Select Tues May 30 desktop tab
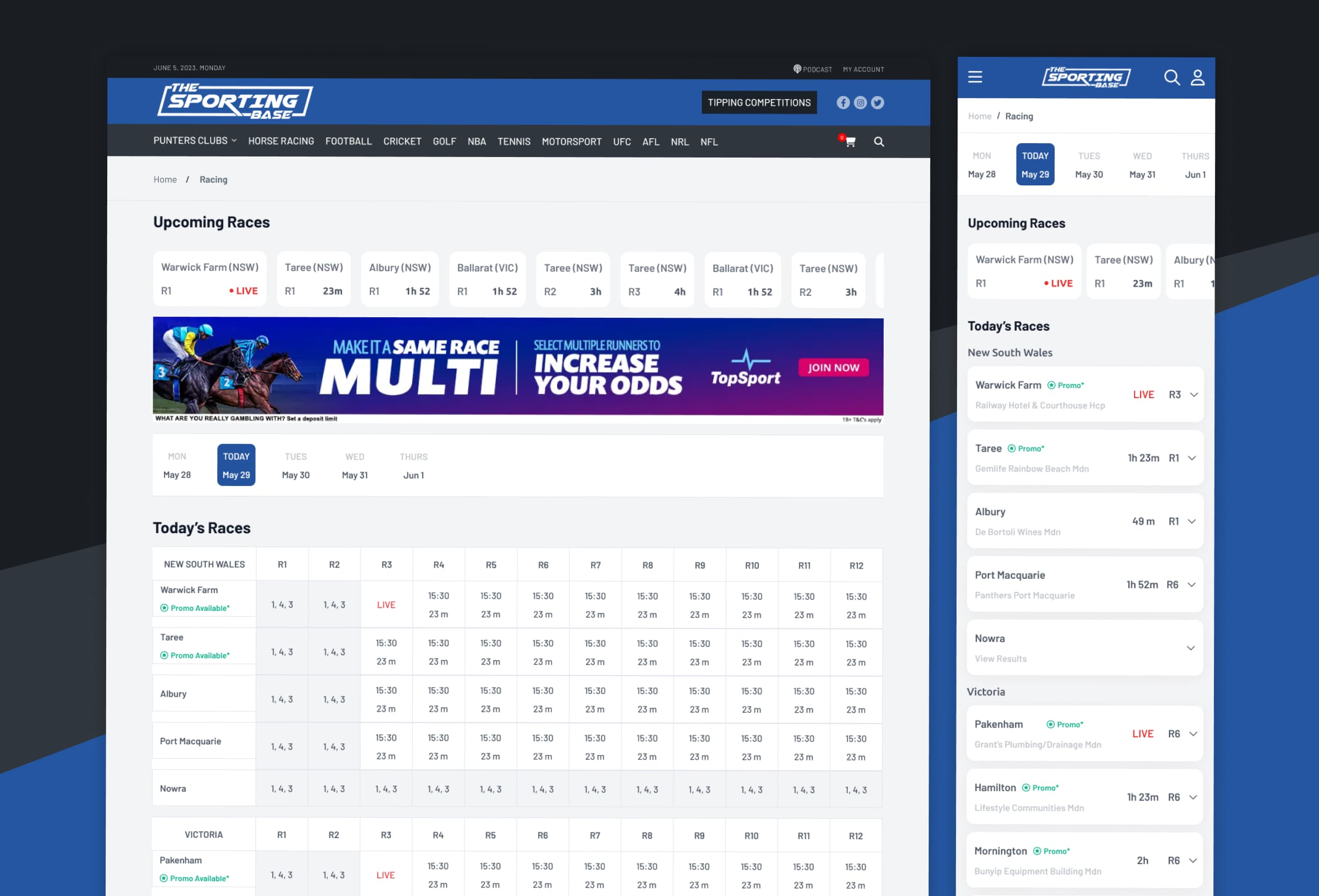1319x896 pixels. point(295,466)
